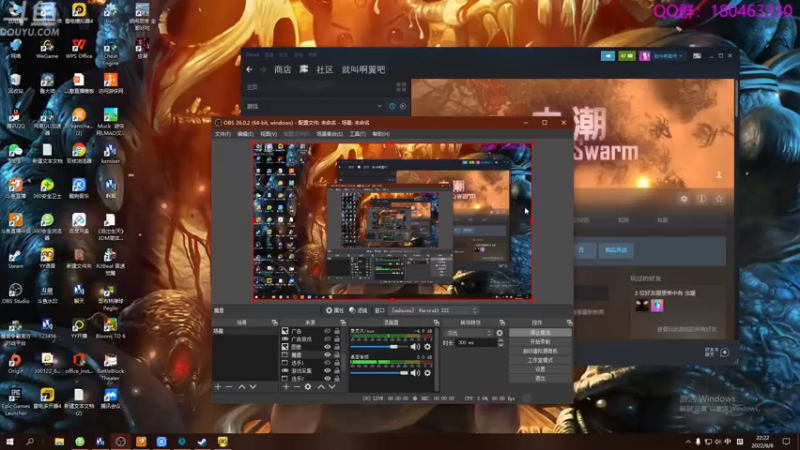Open Steam announcements megaphone icon
Screen dimensions: 800x450
608,56
